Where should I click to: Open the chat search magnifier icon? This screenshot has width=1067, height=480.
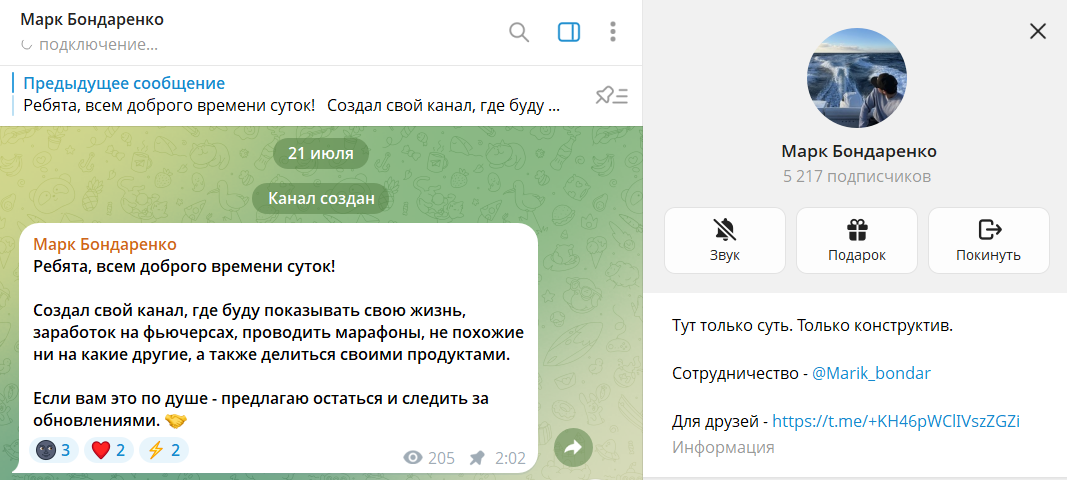(x=519, y=32)
